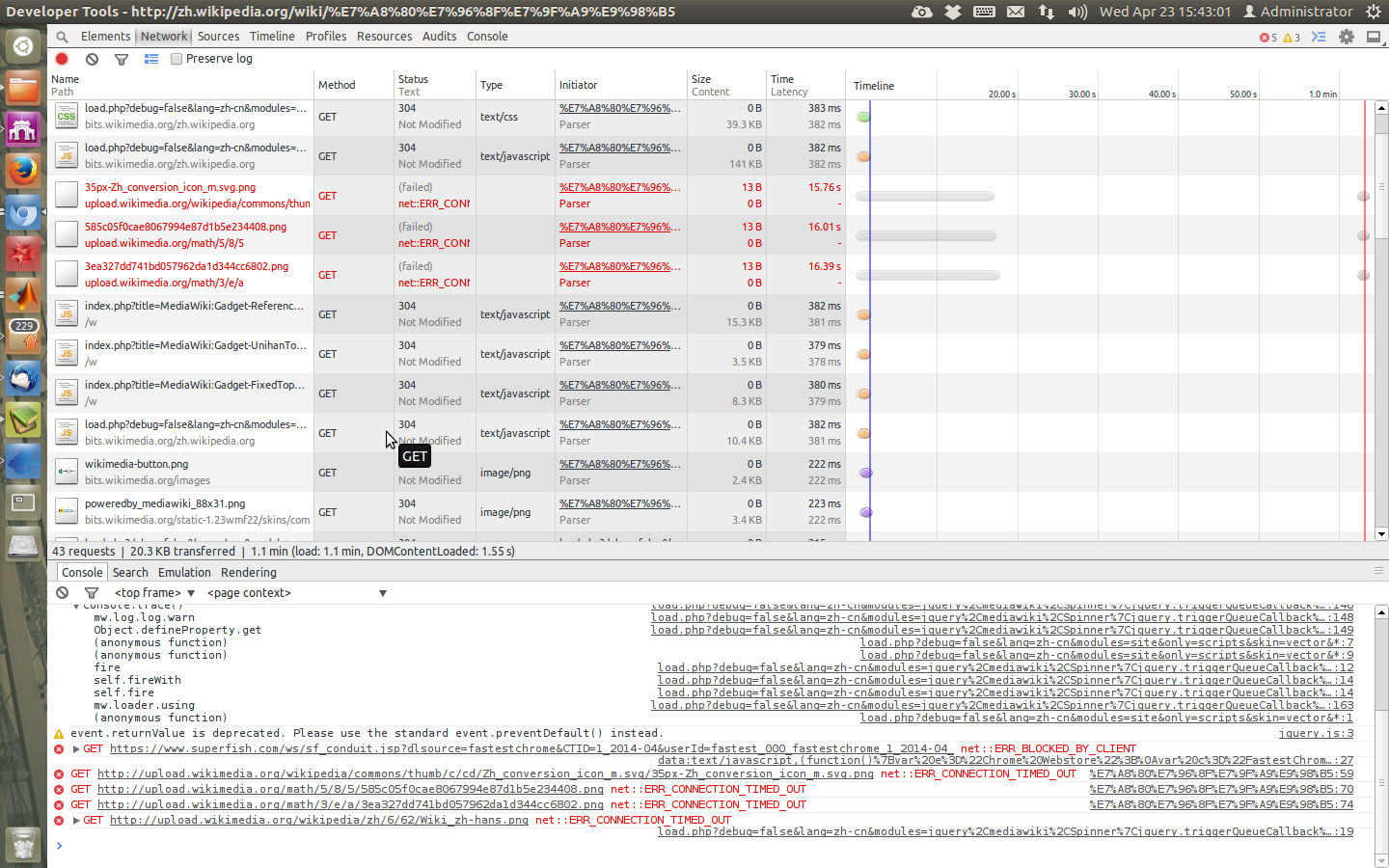Expand the Wiki_zh-hans.png GET error entry
1389x868 pixels.
click(76, 821)
